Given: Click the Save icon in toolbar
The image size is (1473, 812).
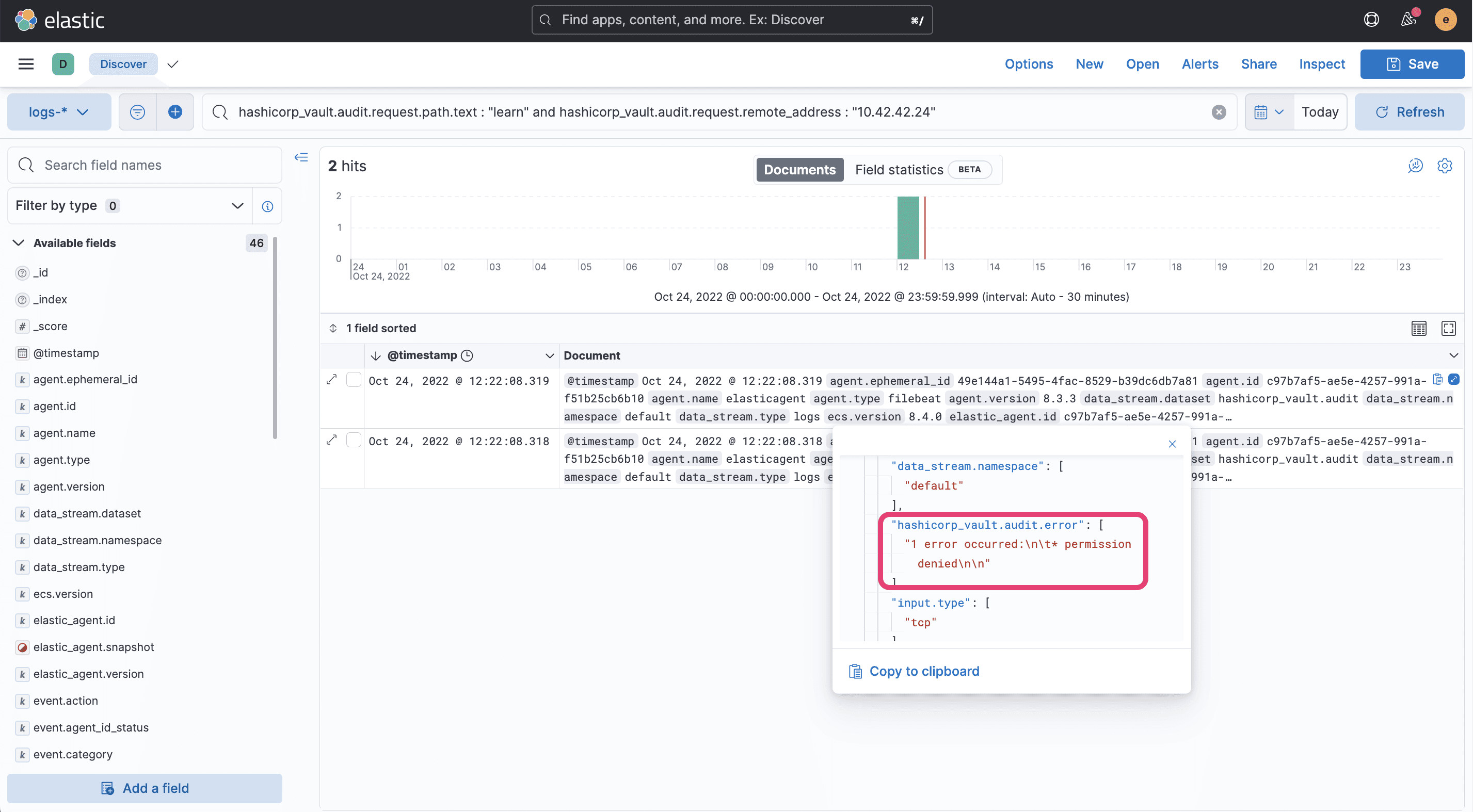Looking at the screenshot, I should [x=1393, y=64].
